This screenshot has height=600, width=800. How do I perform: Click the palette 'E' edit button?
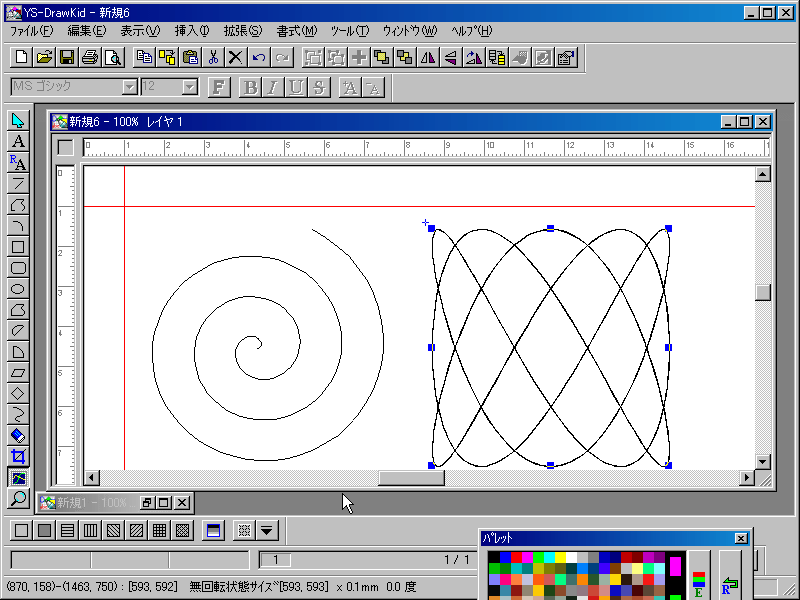pos(698,576)
